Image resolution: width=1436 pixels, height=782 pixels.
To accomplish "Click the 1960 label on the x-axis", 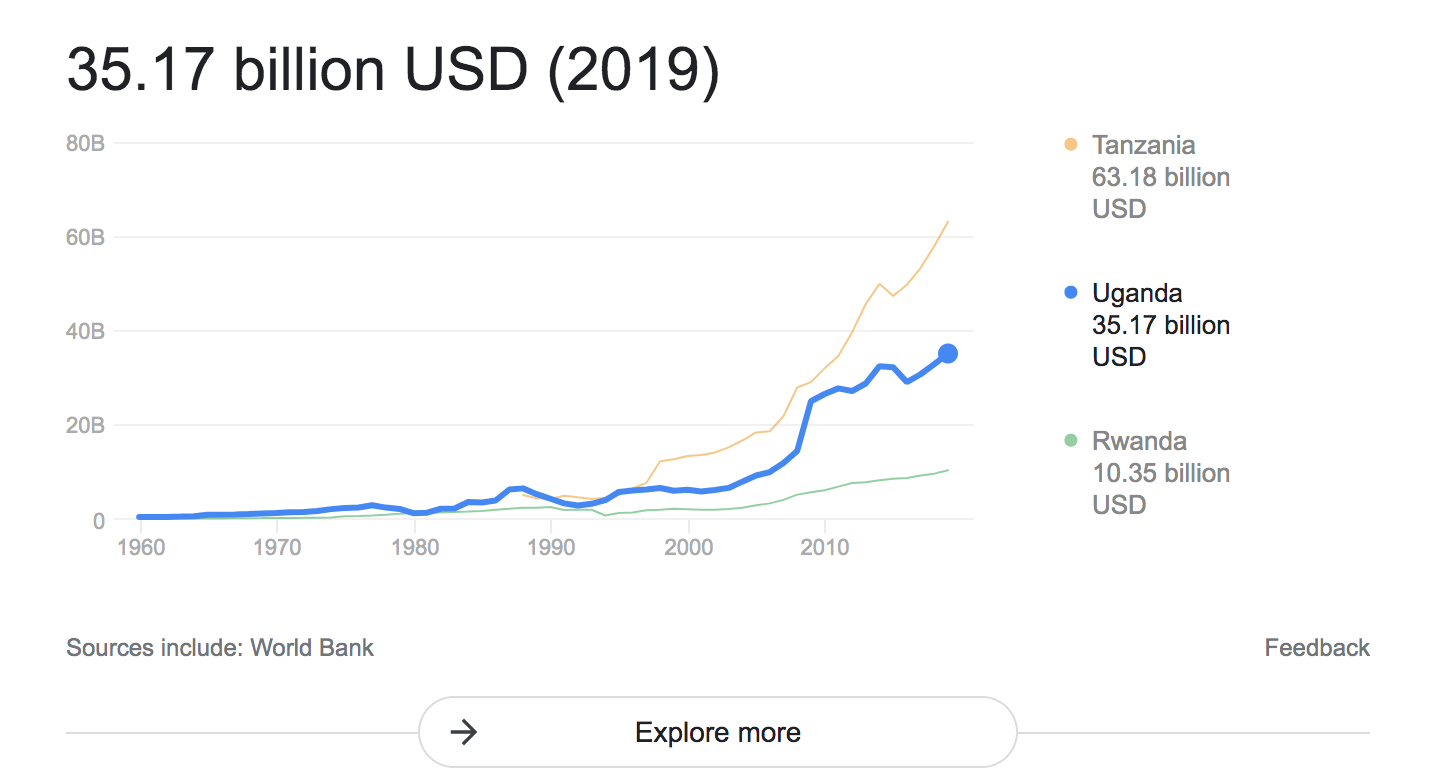I will pyautogui.click(x=140, y=548).
